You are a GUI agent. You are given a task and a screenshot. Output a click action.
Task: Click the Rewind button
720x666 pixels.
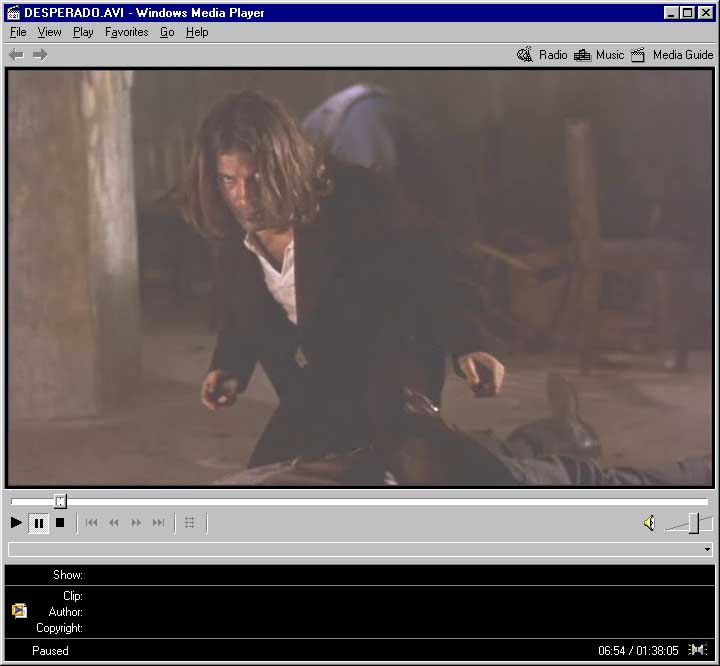[114, 522]
